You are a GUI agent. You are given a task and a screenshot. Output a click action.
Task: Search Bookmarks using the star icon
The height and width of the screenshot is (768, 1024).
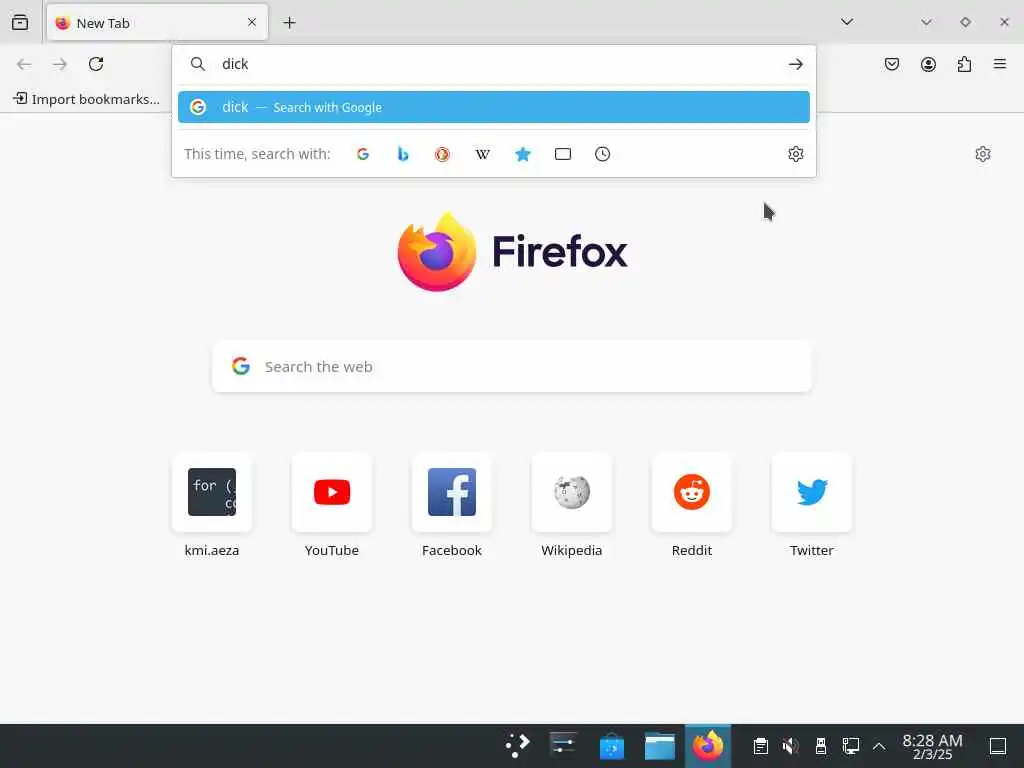pos(522,154)
